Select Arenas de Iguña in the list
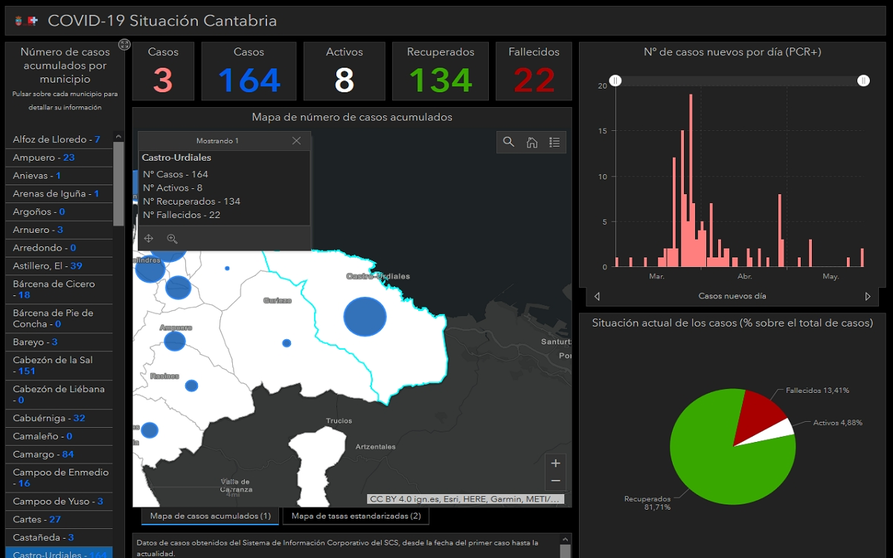893x558 pixels. (x=59, y=194)
